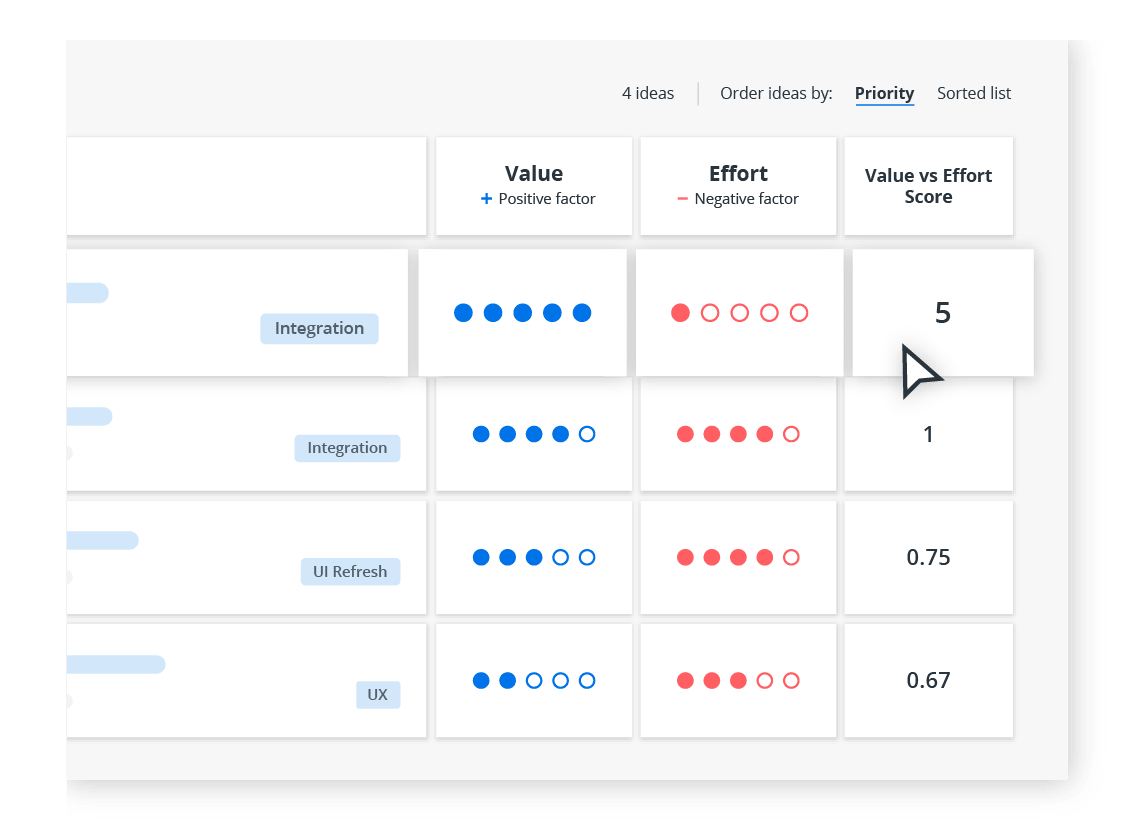Set UI Refresh row value to four dots

coord(560,557)
